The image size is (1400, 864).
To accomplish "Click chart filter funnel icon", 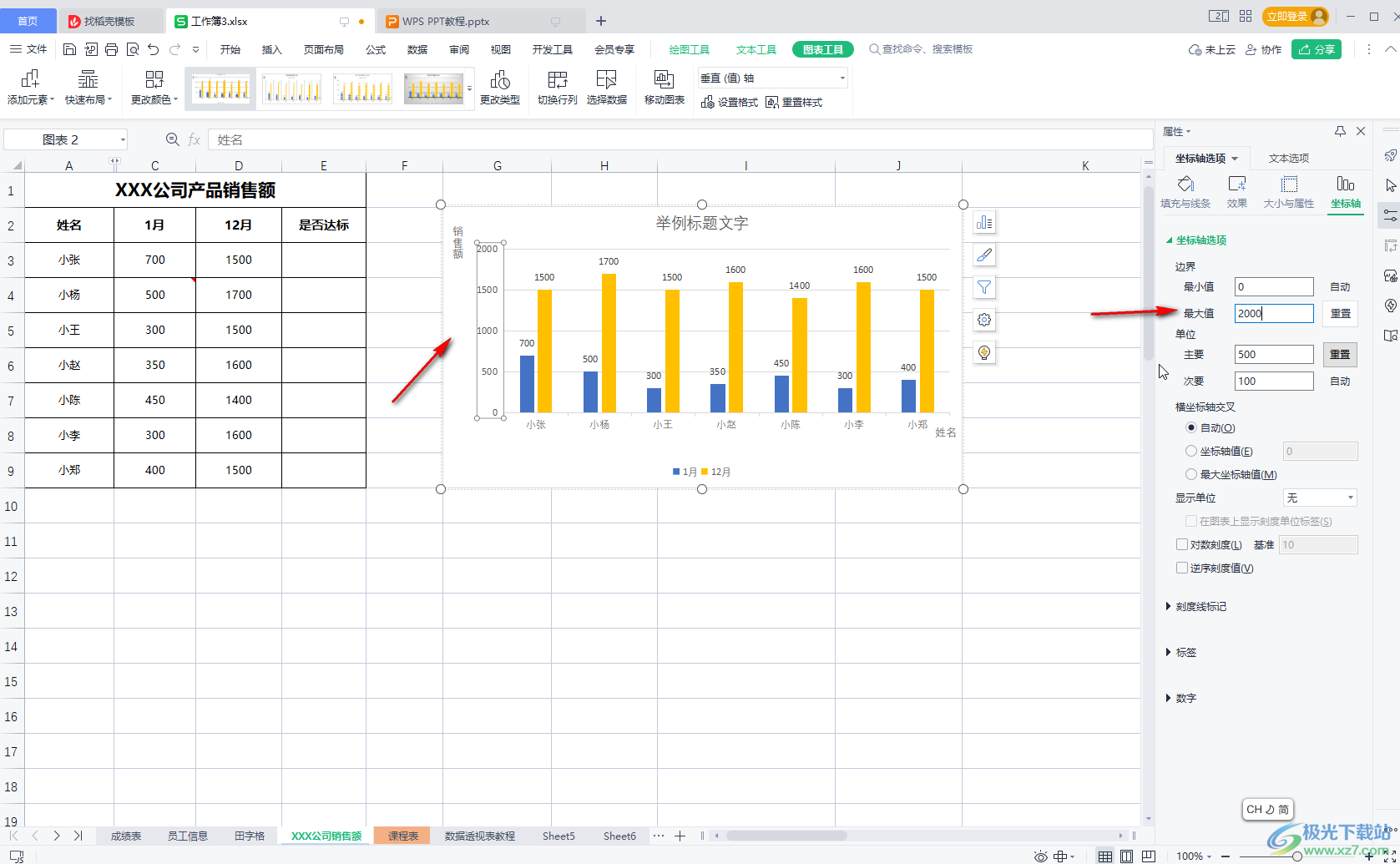I will pyautogui.click(x=984, y=287).
